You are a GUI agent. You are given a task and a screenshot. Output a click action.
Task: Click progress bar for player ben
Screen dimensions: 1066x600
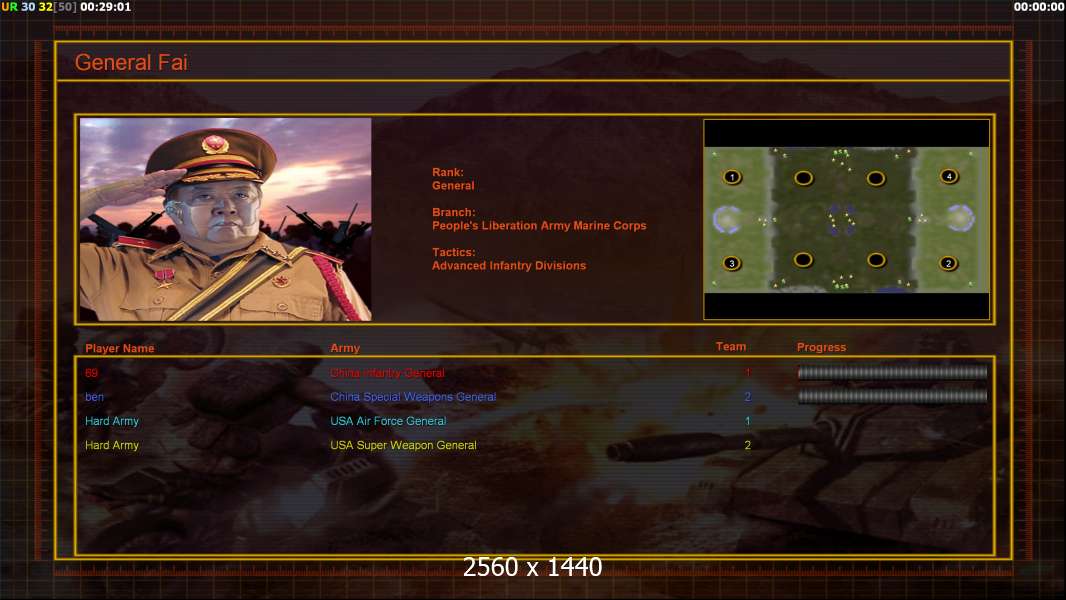point(893,396)
